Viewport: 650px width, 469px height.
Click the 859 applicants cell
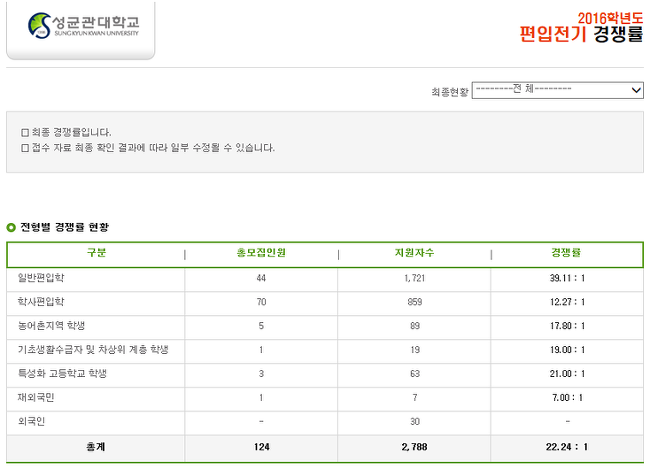pos(415,302)
